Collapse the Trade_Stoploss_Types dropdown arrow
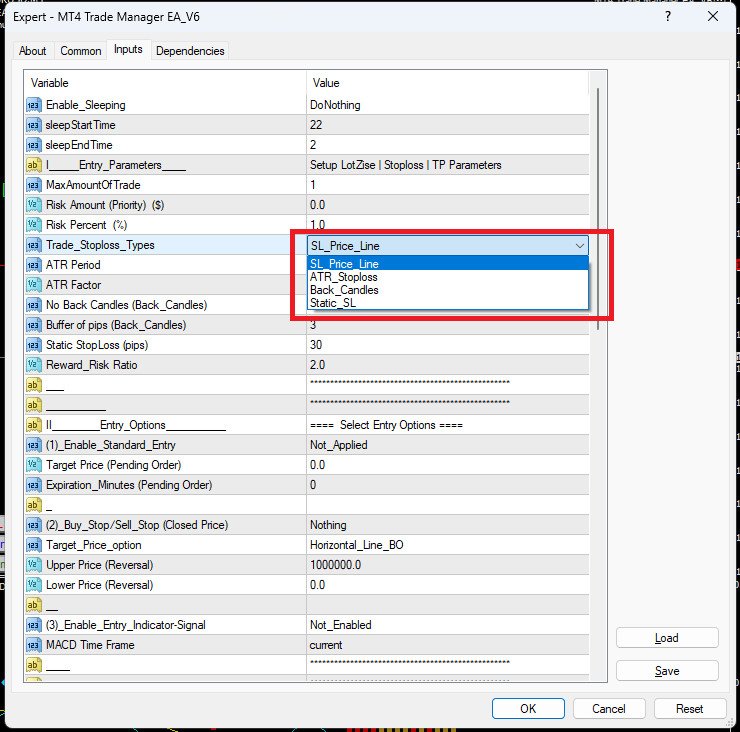This screenshot has height=732, width=740. coord(579,246)
